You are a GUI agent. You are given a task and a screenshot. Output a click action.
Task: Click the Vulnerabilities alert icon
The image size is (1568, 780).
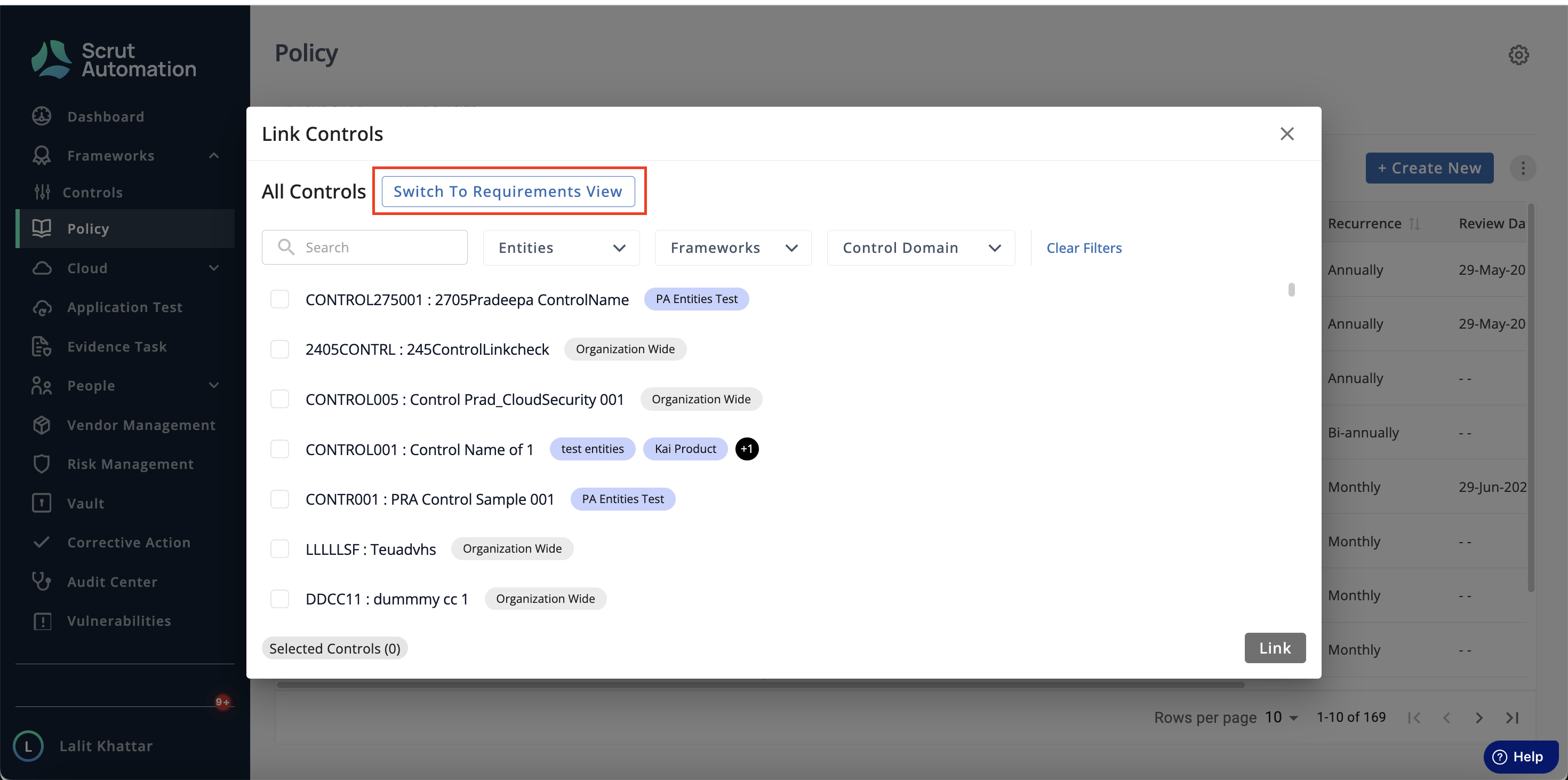pyautogui.click(x=42, y=620)
